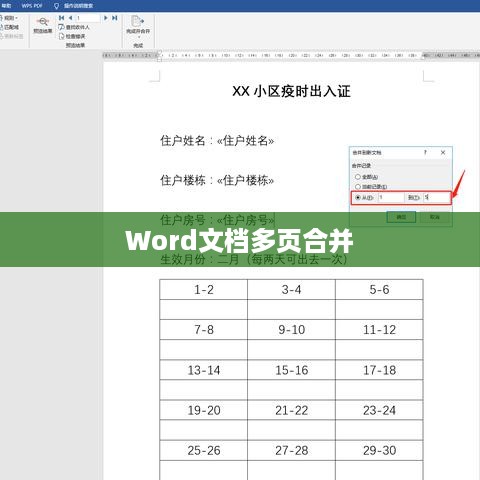Click table cell 13-14
This screenshot has width=480, height=480.
[x=204, y=370]
